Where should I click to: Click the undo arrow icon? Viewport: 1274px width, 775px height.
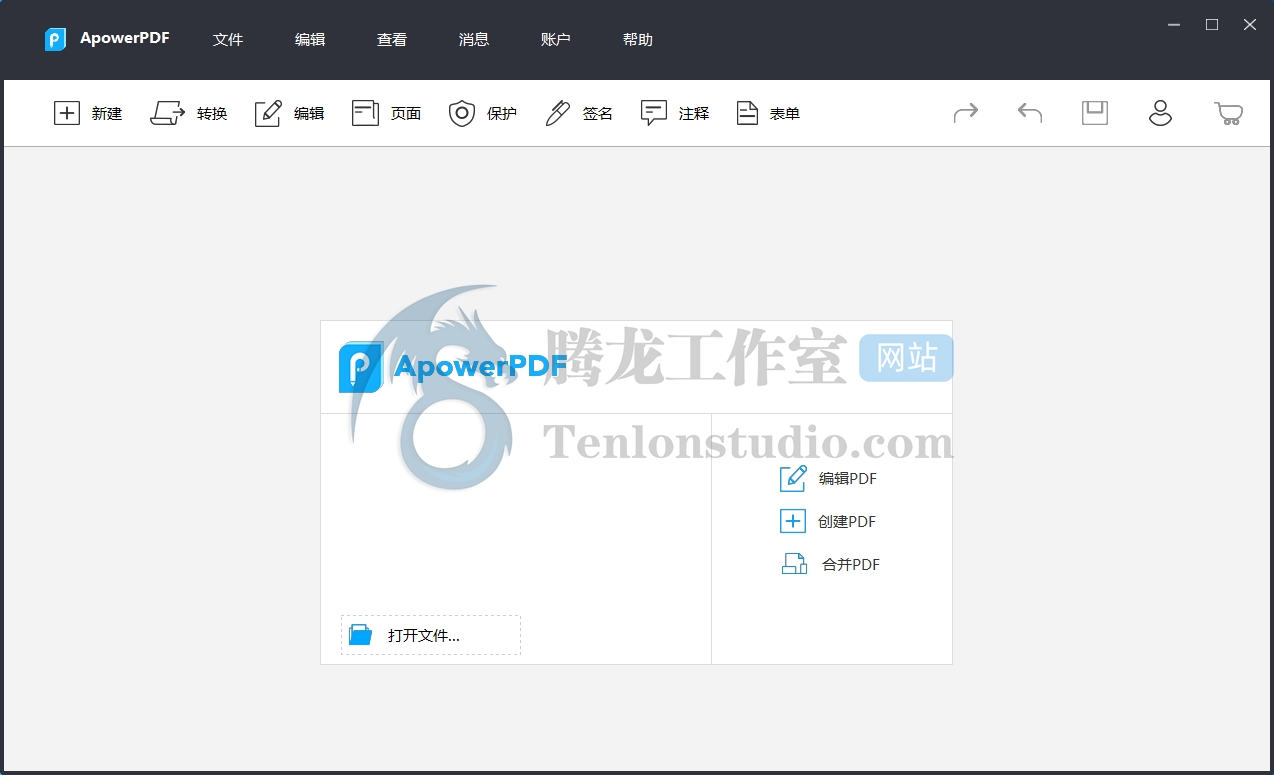[x=1030, y=113]
